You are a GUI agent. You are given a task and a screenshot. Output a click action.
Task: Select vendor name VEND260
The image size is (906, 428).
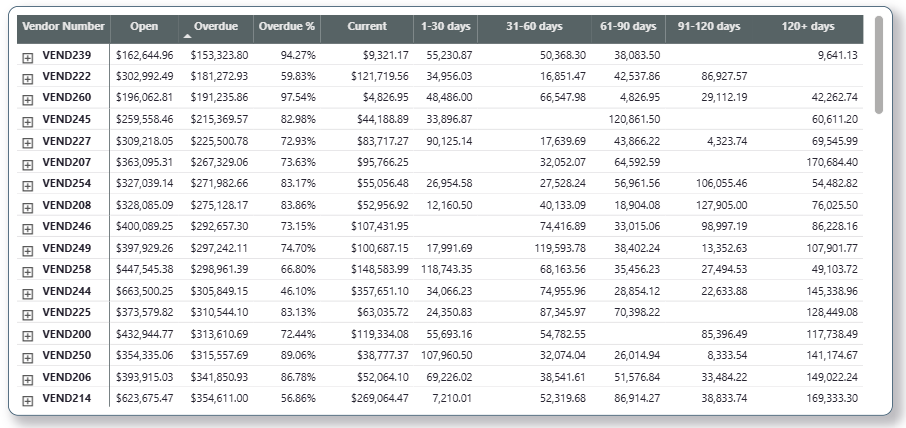point(66,98)
